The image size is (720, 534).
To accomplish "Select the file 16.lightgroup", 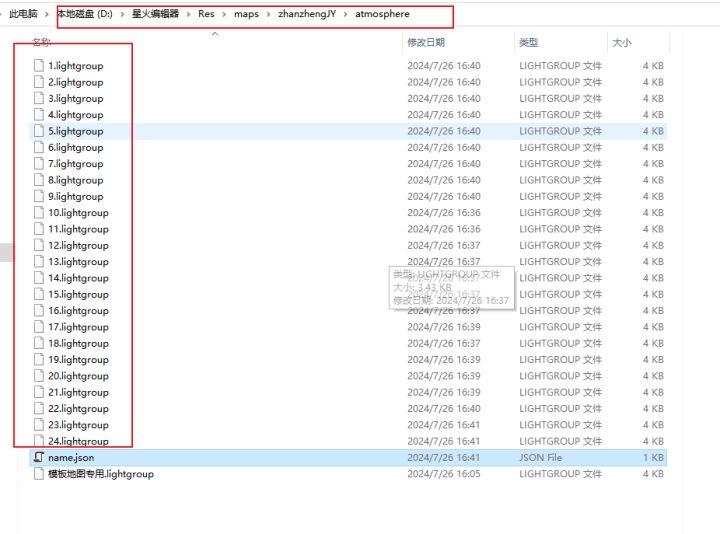I will click(x=79, y=311).
